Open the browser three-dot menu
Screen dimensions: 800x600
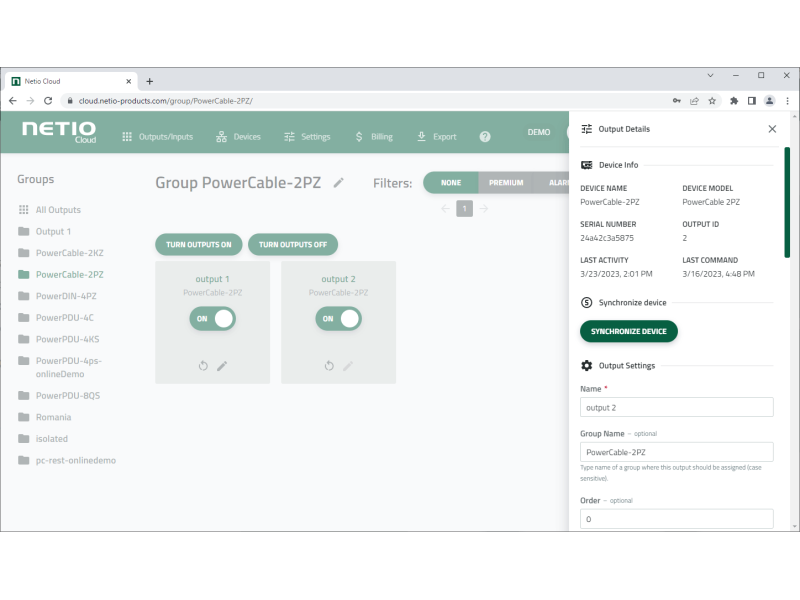787,101
